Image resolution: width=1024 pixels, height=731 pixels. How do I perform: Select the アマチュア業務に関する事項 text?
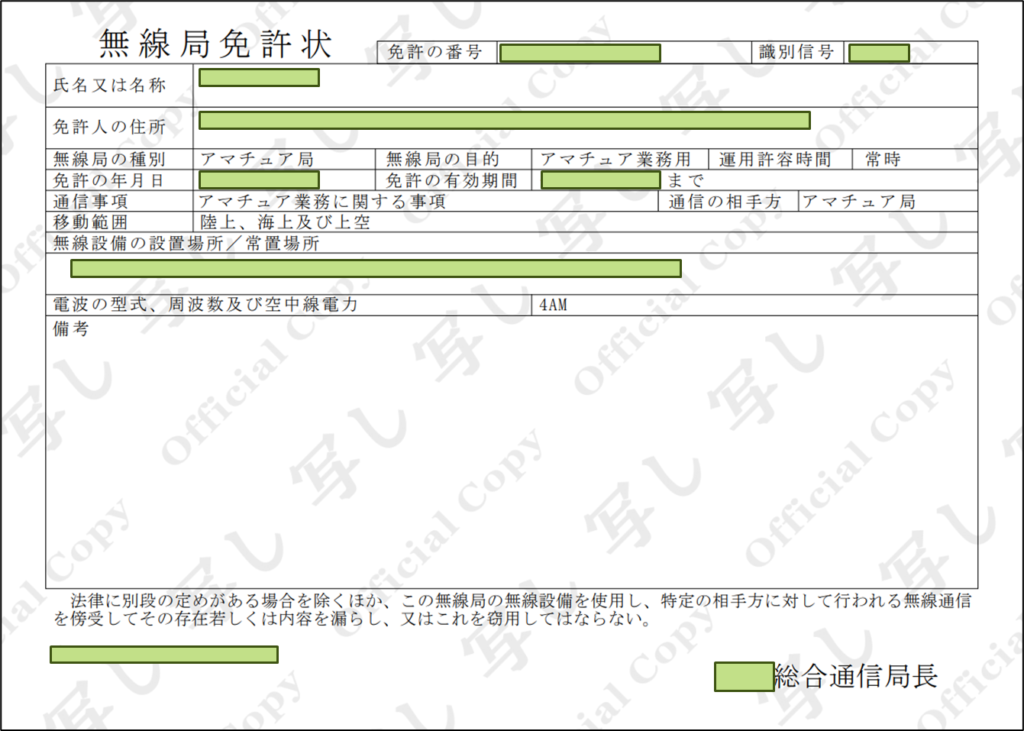click(322, 202)
